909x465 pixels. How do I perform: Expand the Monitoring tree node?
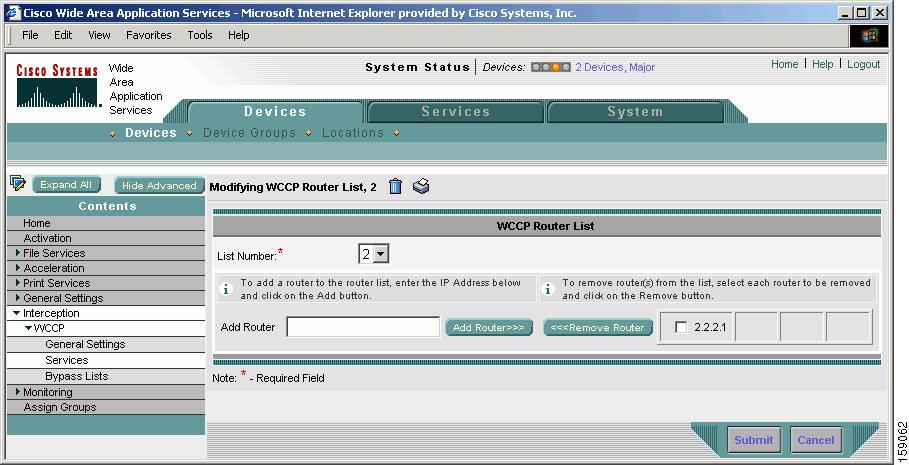(x=18, y=392)
